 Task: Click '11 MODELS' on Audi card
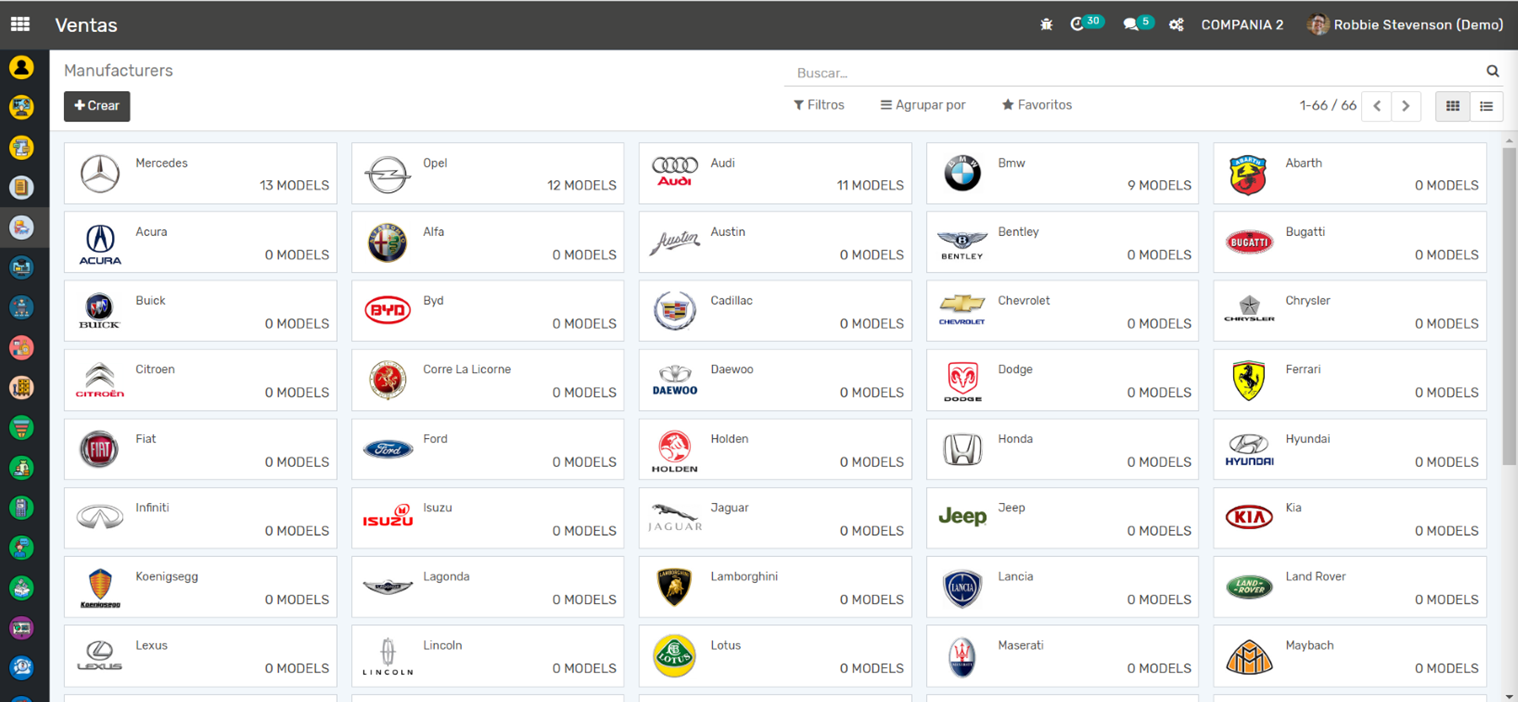(870, 185)
